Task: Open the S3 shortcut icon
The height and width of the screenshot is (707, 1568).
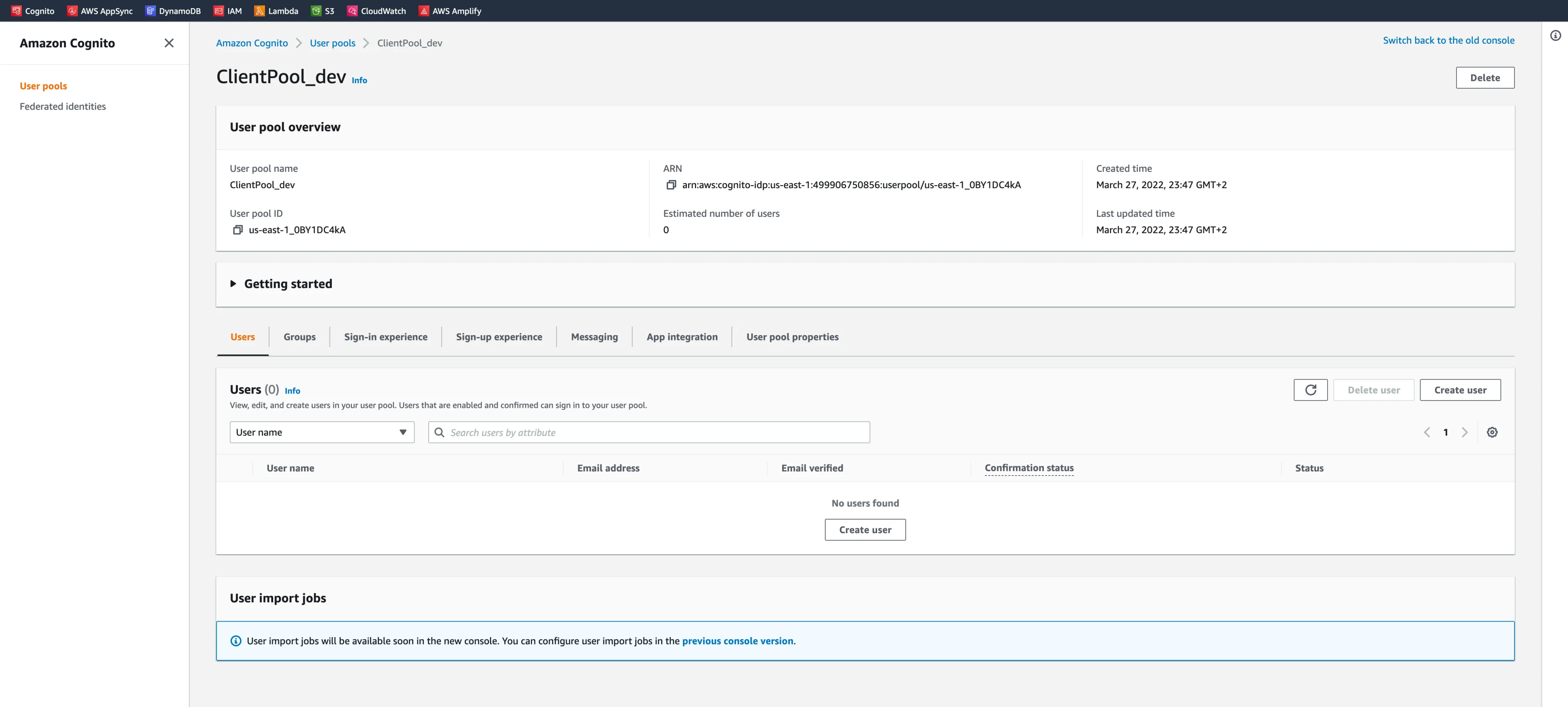Action: pyautogui.click(x=316, y=11)
